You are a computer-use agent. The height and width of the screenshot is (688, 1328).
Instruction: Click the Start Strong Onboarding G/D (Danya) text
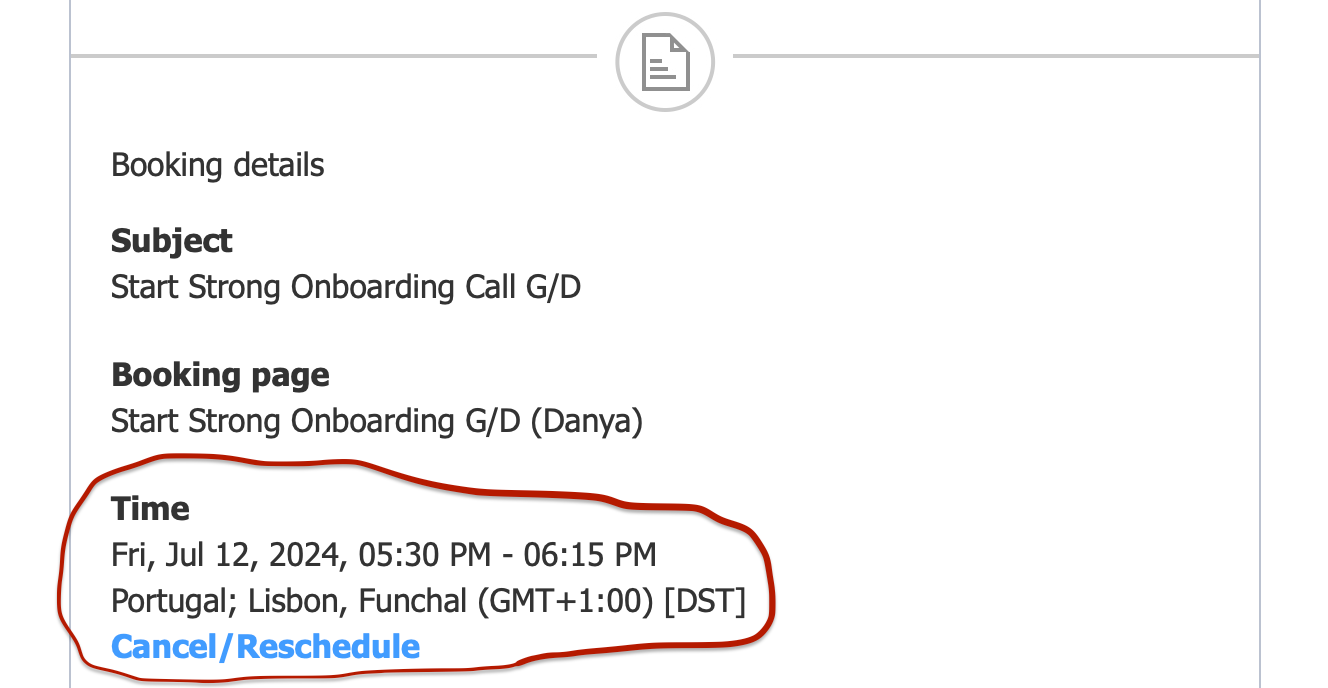point(376,421)
